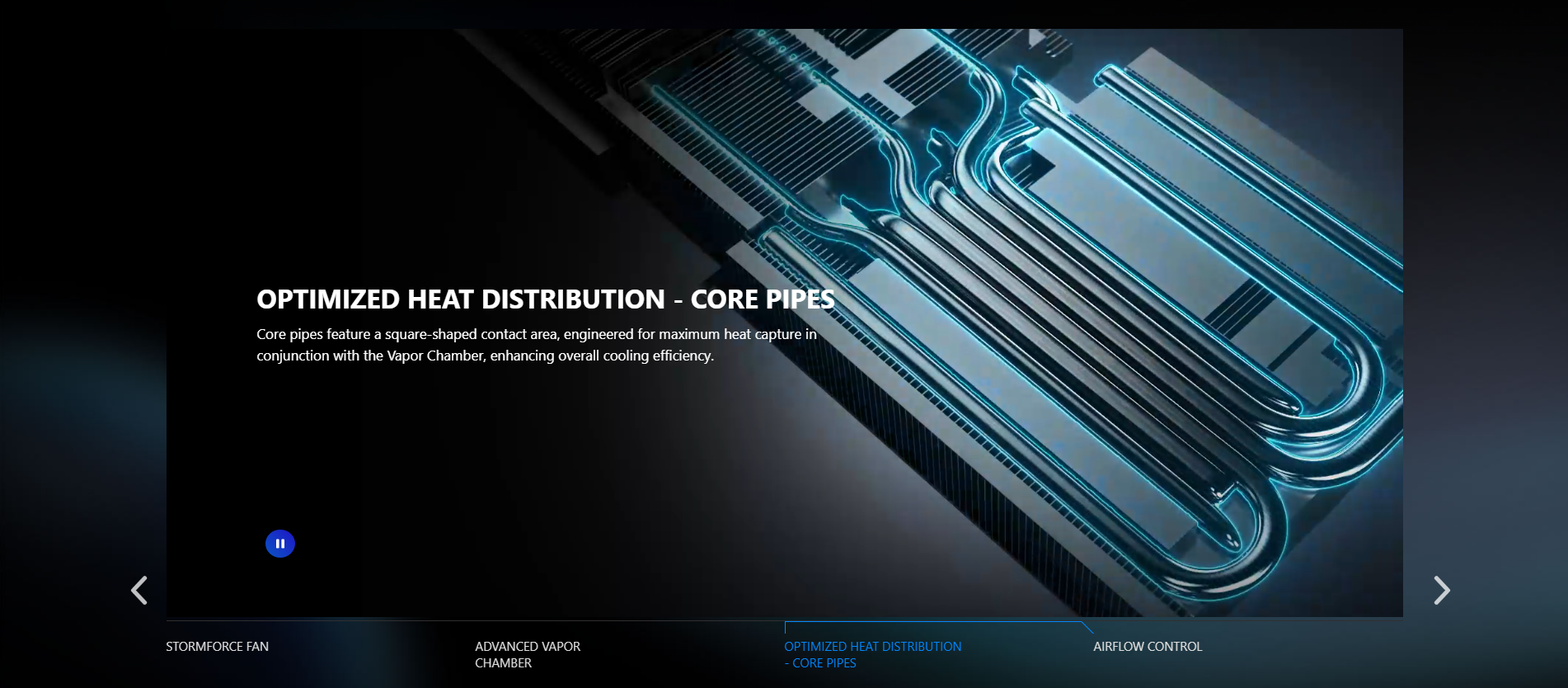Advance to next slide with right chevron
Screen dimensions: 1568x688
coord(1441,590)
